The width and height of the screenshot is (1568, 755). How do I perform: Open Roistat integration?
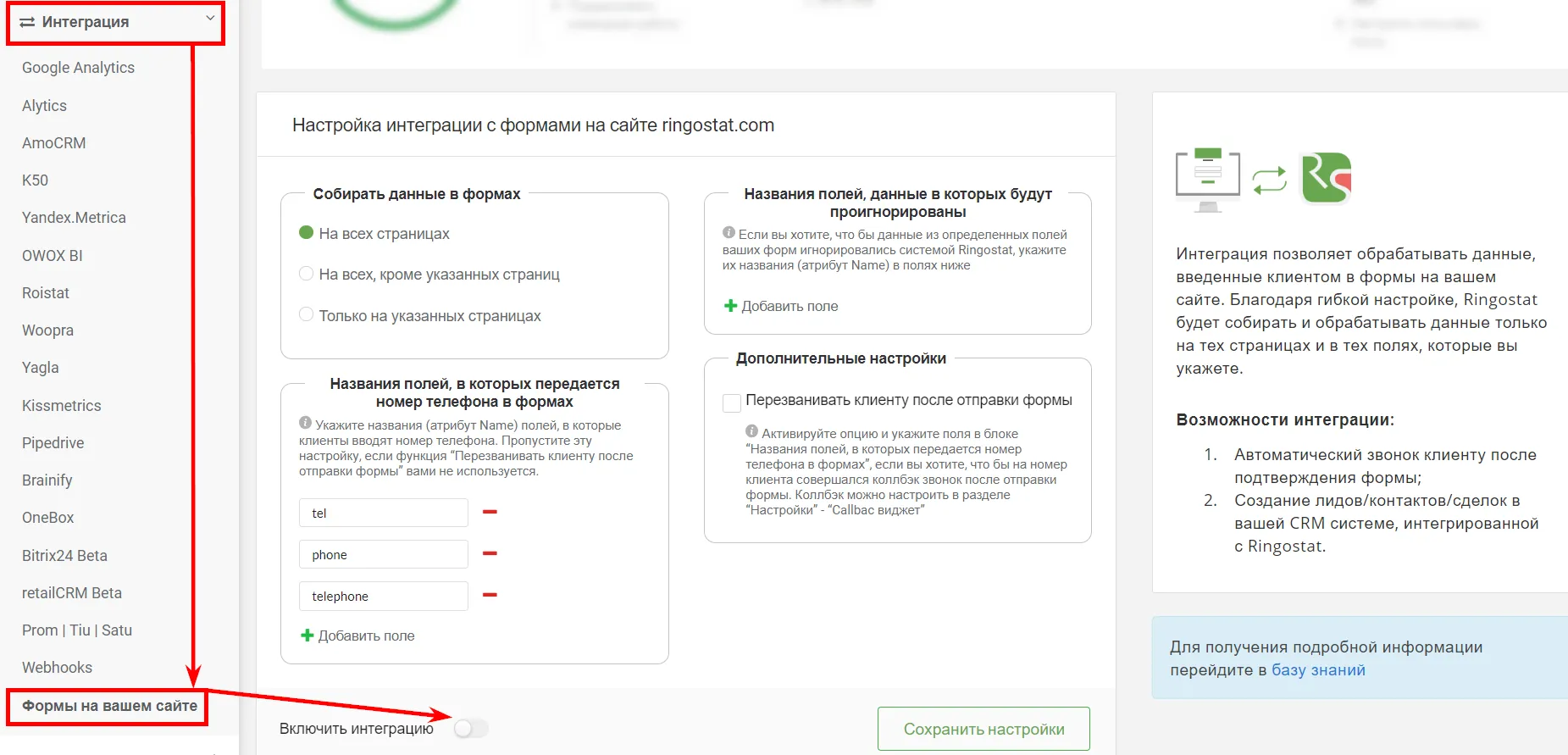click(46, 293)
